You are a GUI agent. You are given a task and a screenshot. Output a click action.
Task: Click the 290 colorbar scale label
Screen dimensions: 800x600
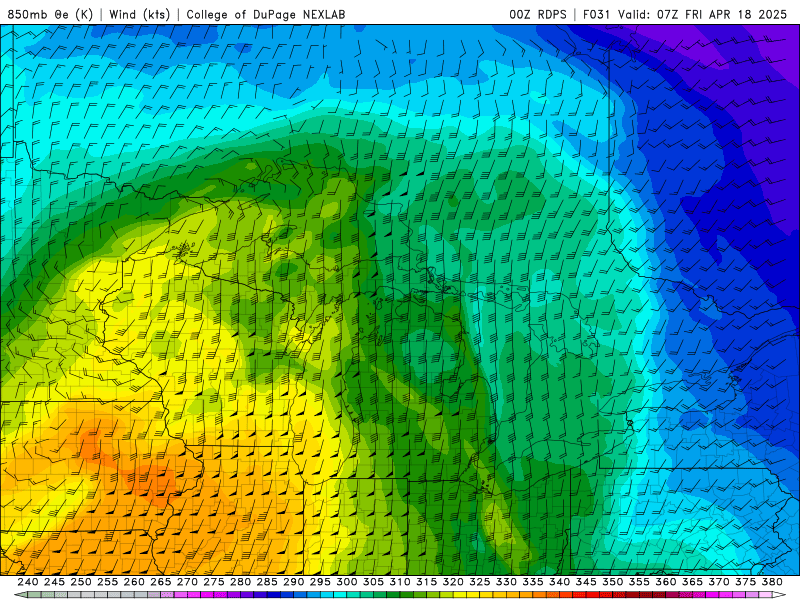(293, 582)
